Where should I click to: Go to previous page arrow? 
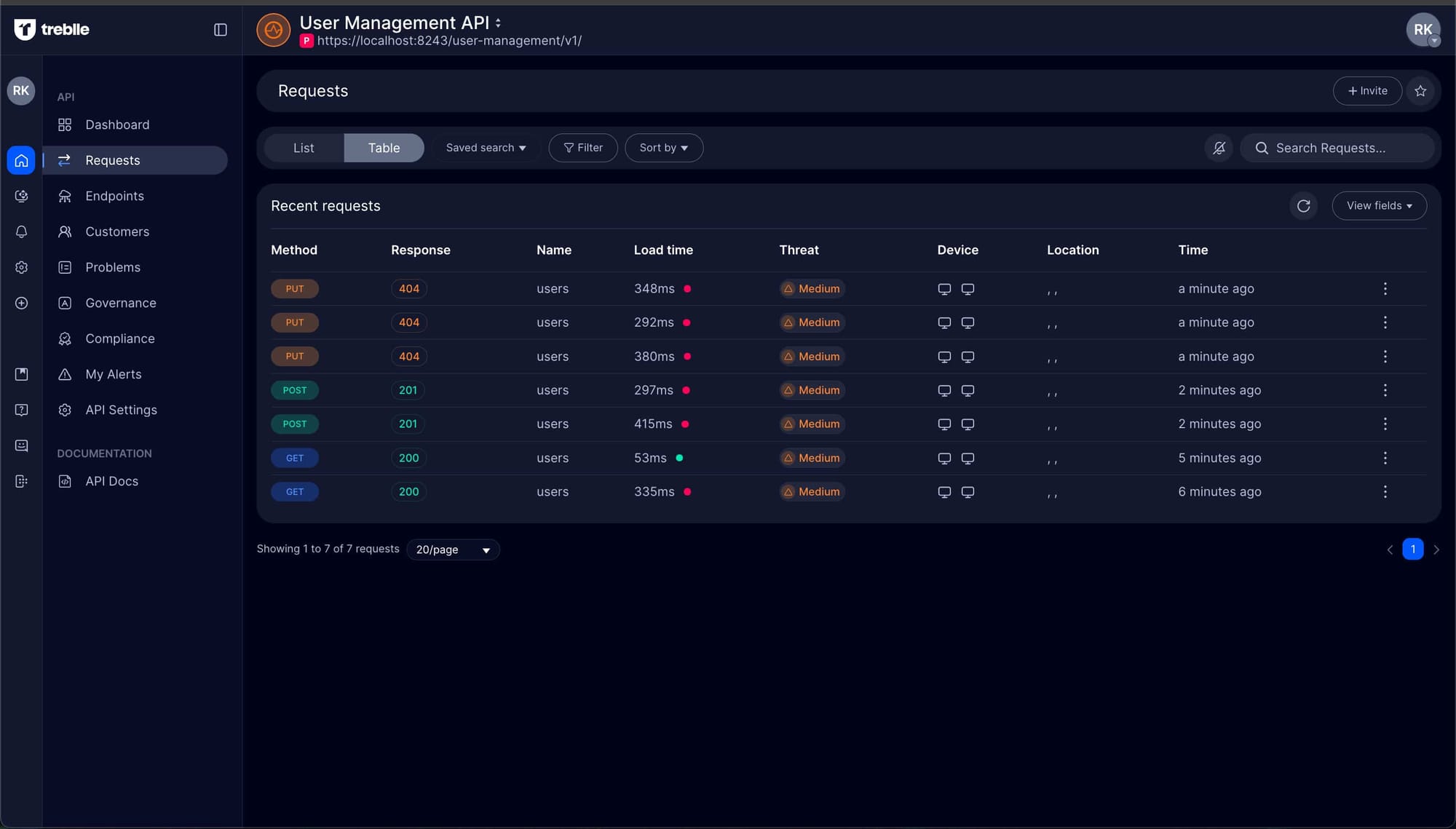point(1390,550)
